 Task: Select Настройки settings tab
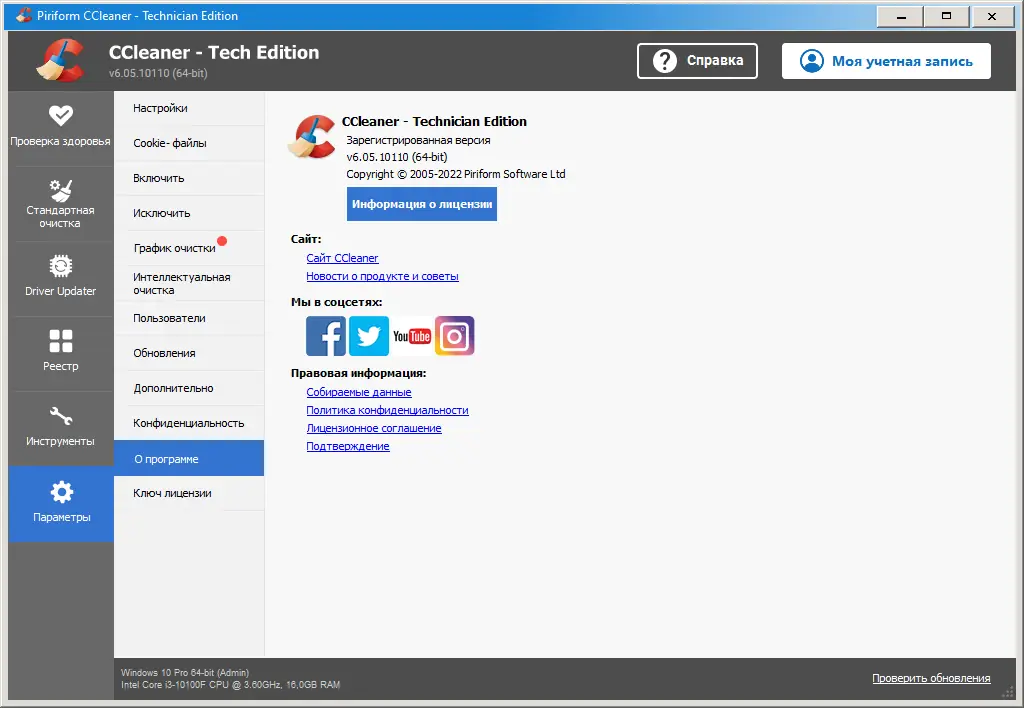[189, 108]
